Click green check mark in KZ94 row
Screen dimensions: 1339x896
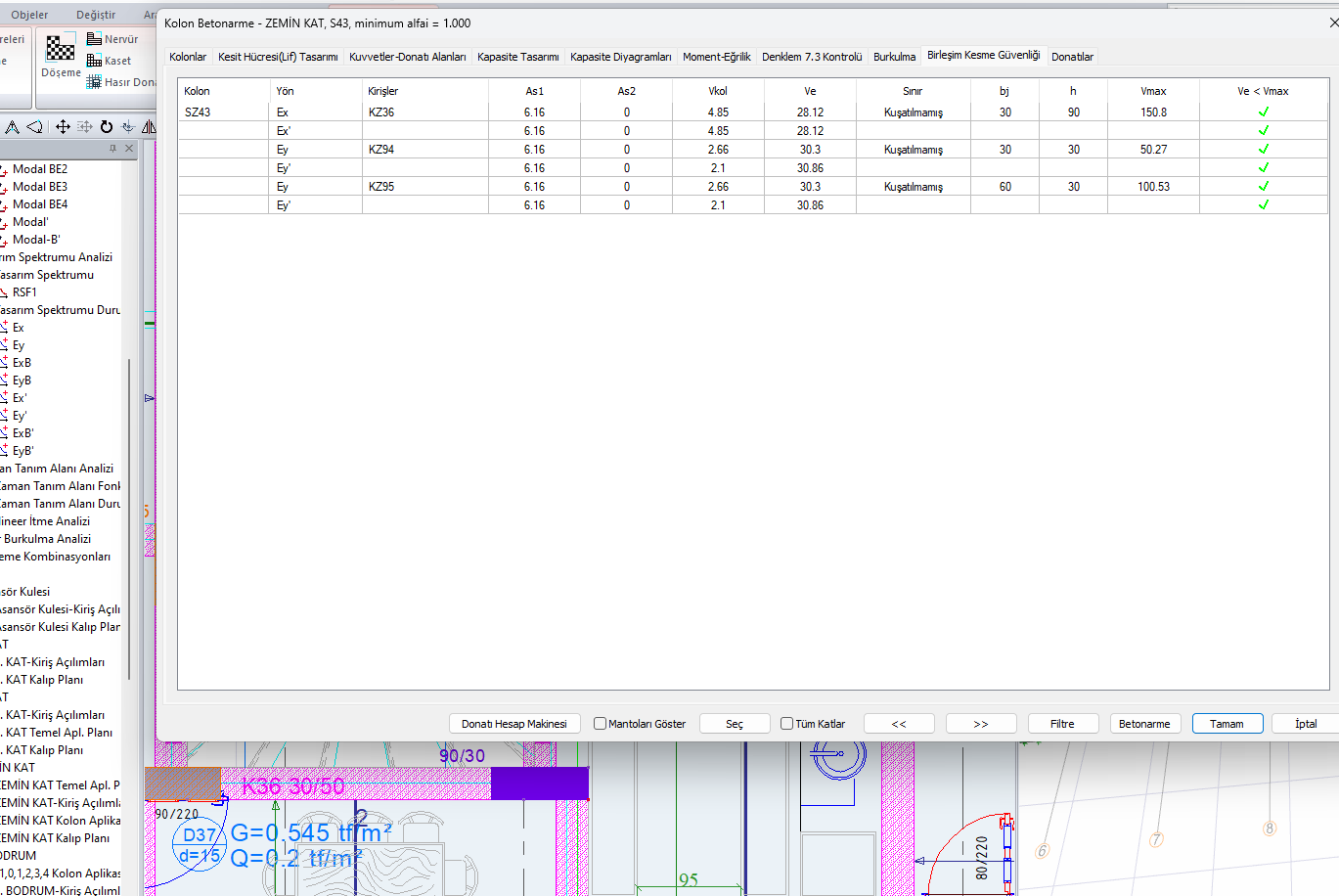1263,150
